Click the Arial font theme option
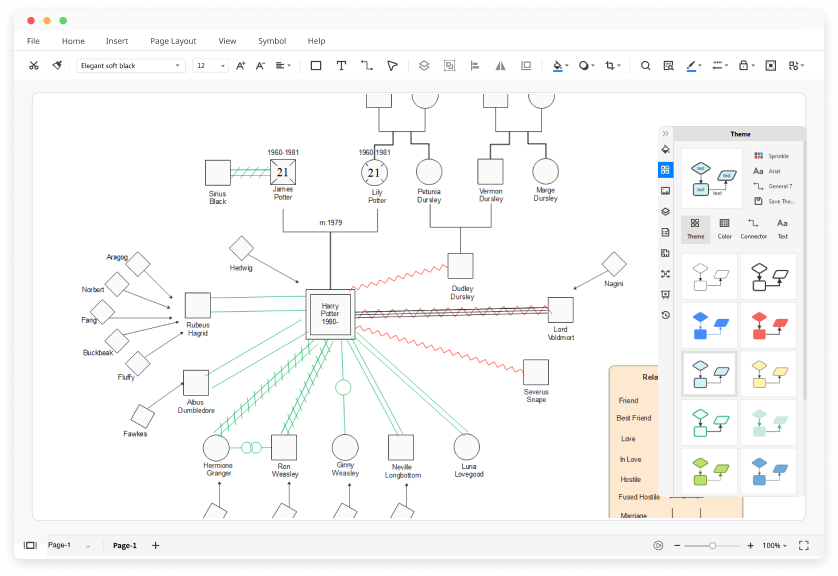Screen dimensions: 838x576 (767, 171)
